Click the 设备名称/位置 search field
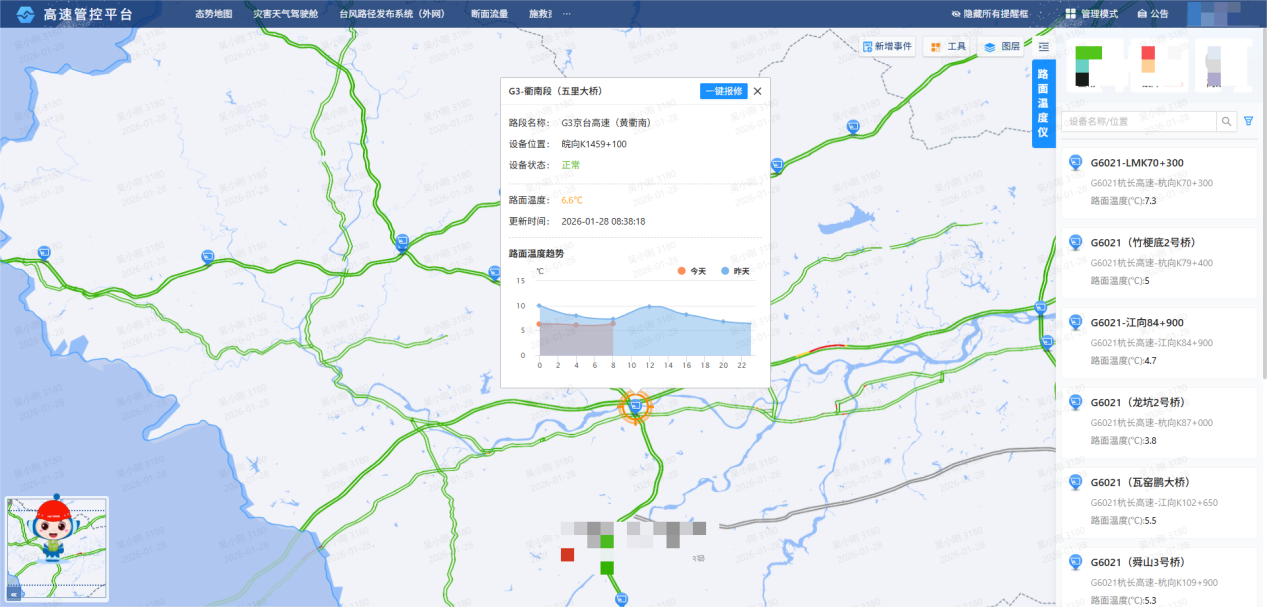1267x607 pixels. [x=1137, y=121]
